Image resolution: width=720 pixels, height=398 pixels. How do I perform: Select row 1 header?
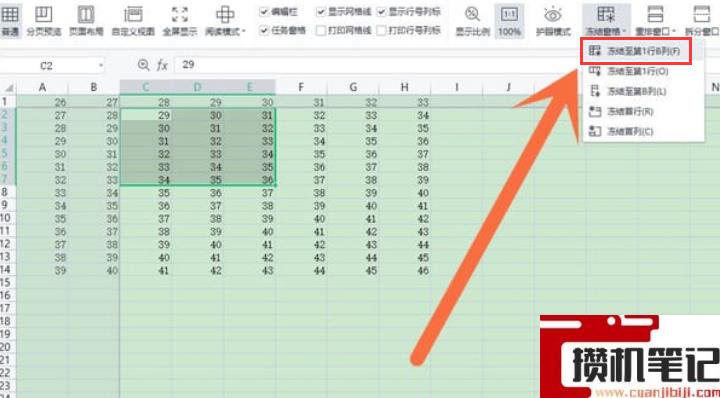[x=8, y=102]
